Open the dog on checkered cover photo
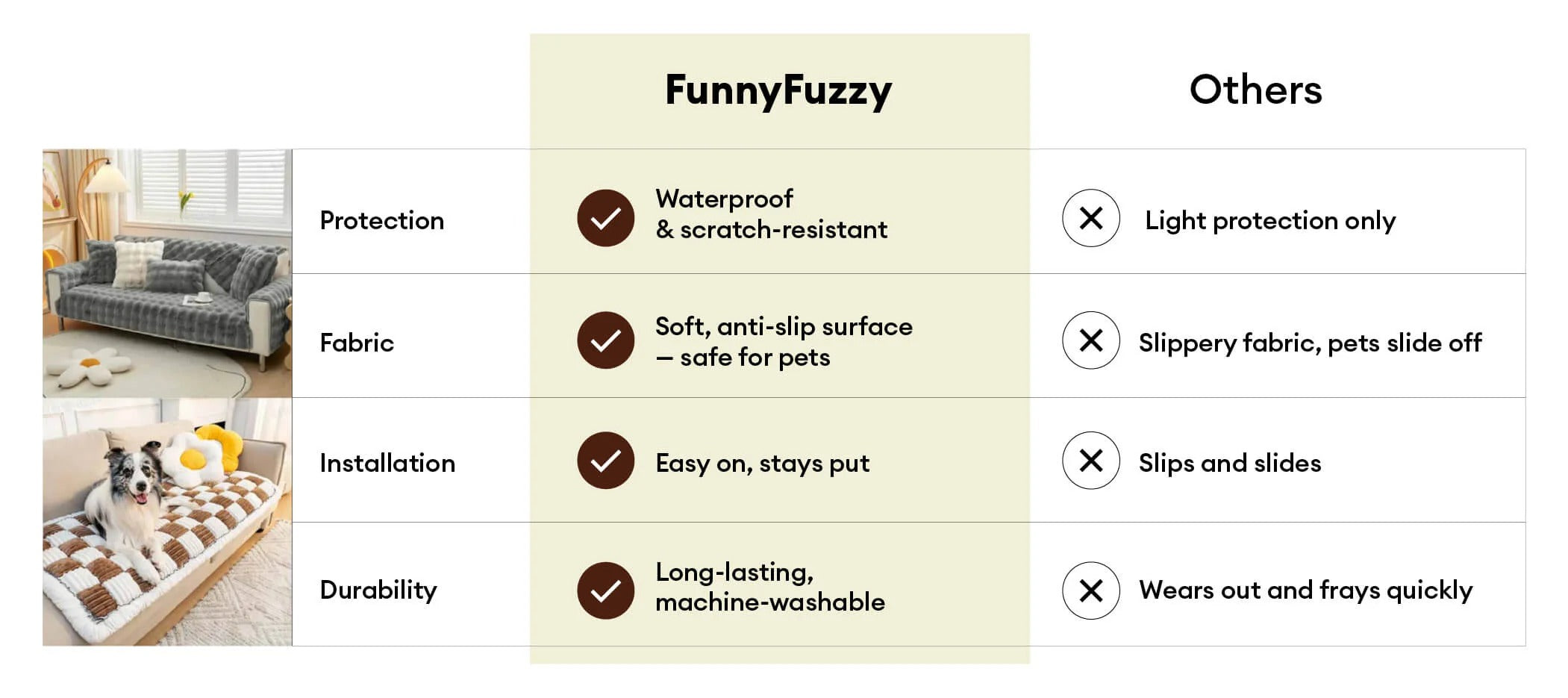This screenshot has width=1568, height=698. point(167,522)
